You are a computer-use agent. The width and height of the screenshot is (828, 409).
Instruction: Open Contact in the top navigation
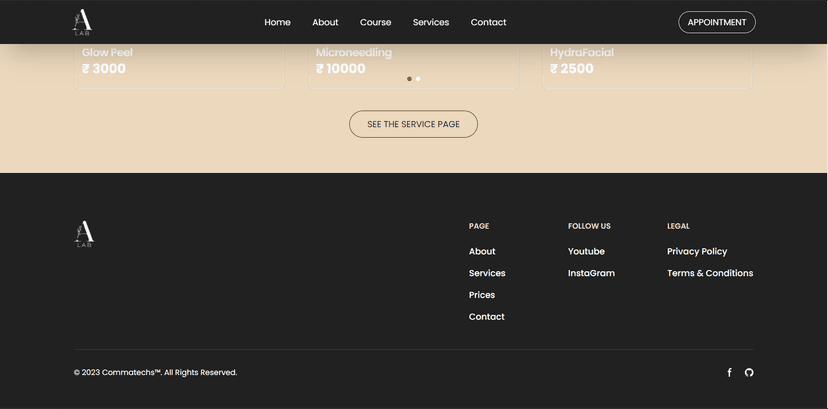pos(488,22)
